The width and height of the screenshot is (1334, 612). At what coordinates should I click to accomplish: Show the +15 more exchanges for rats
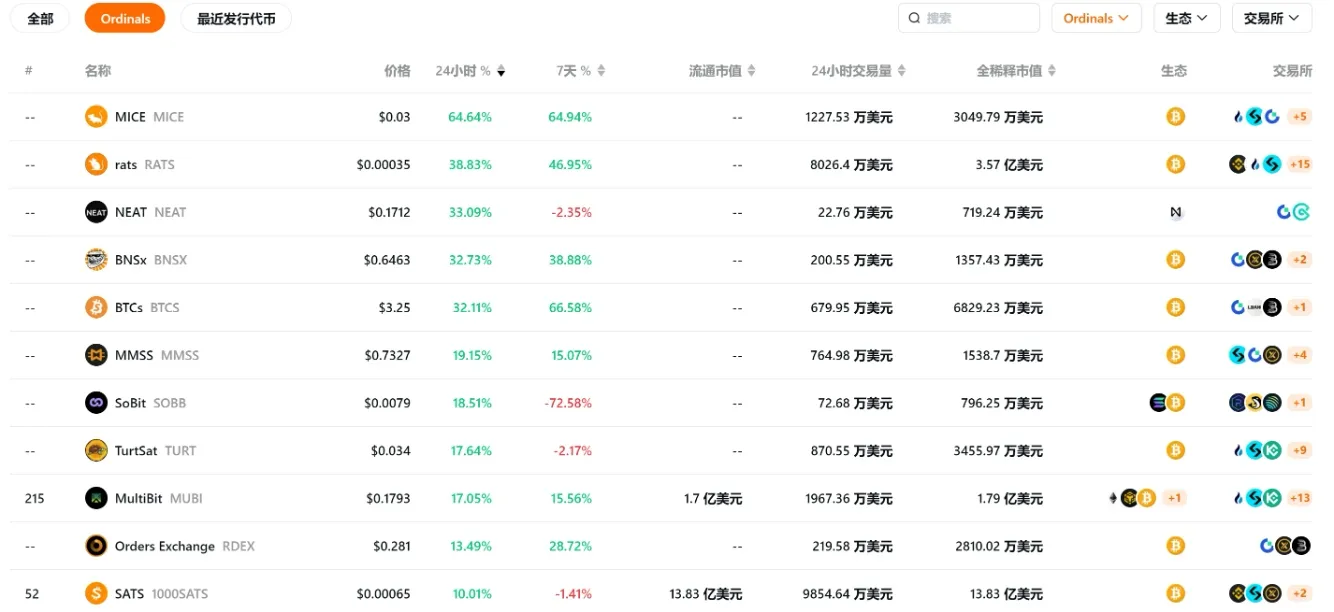[x=1299, y=164]
